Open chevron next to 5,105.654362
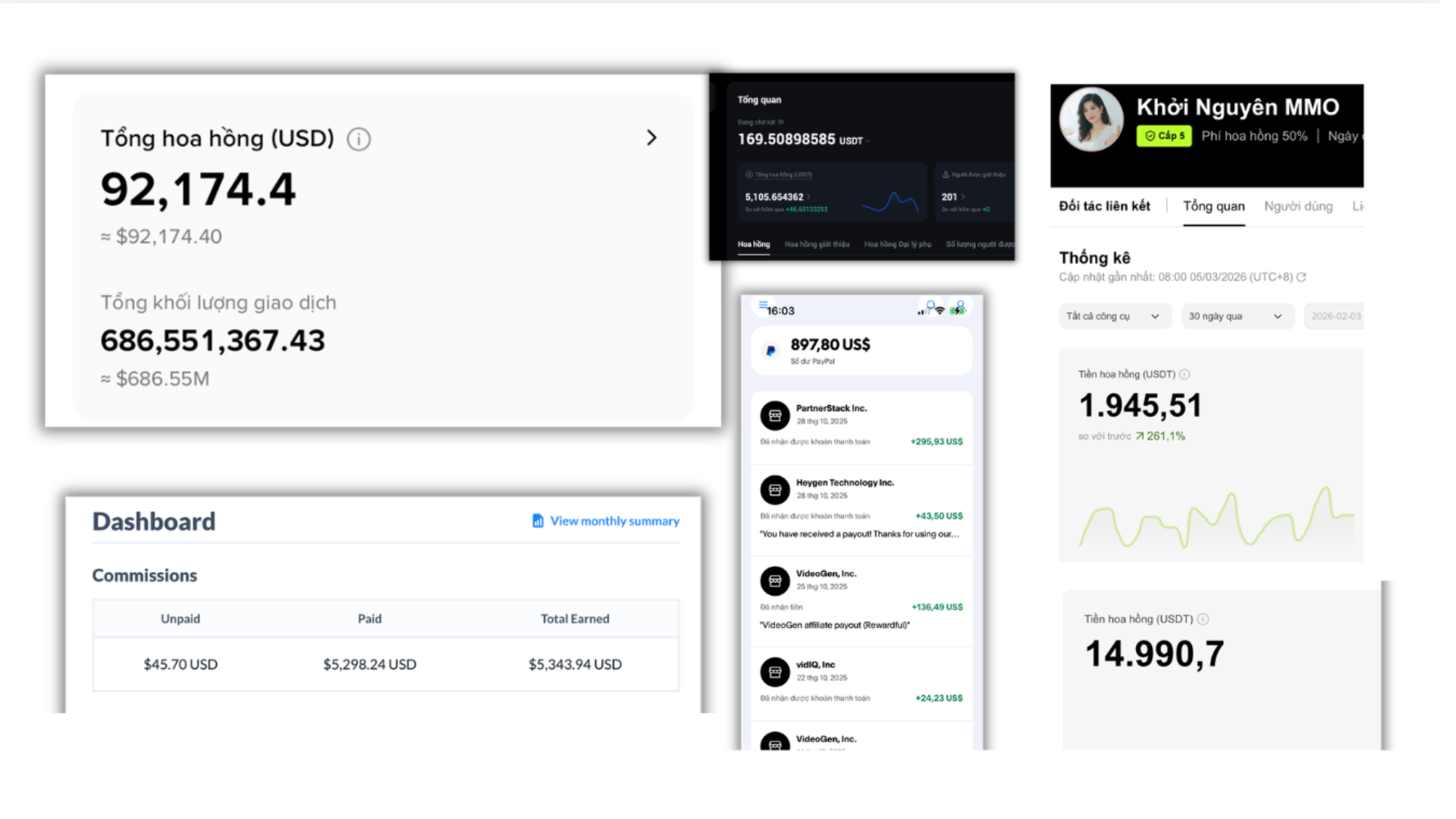Image resolution: width=1456 pixels, height=819 pixels. coord(809,196)
